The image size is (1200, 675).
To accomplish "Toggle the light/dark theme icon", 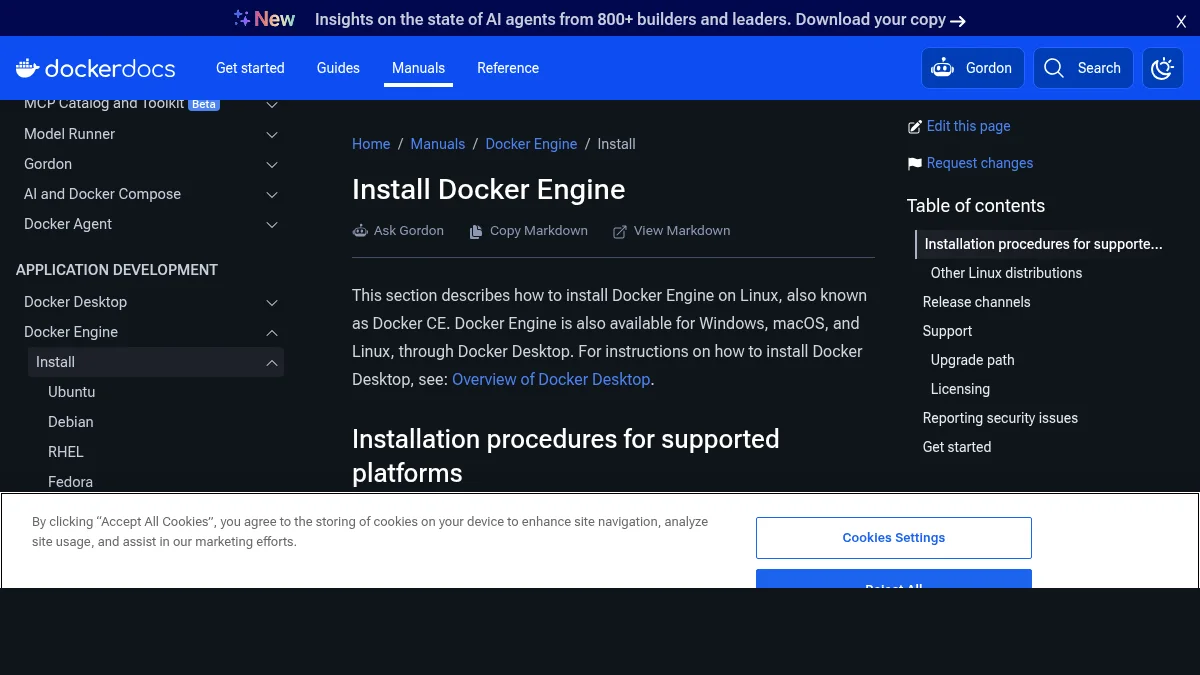I will coord(1163,68).
